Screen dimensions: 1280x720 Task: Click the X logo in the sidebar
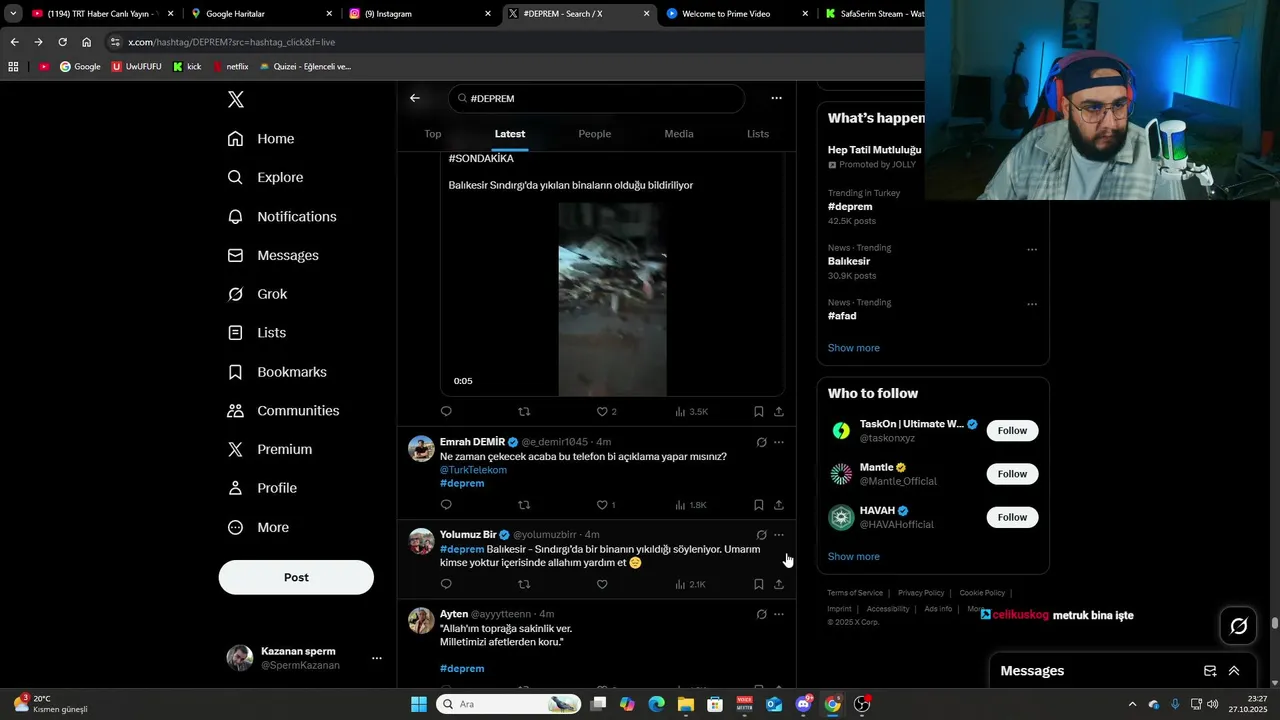(235, 99)
